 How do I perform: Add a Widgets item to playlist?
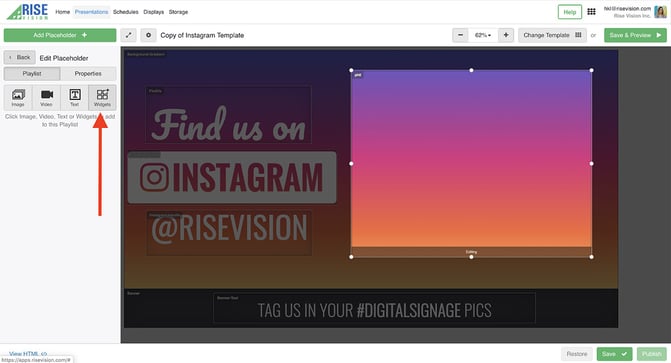click(102, 98)
